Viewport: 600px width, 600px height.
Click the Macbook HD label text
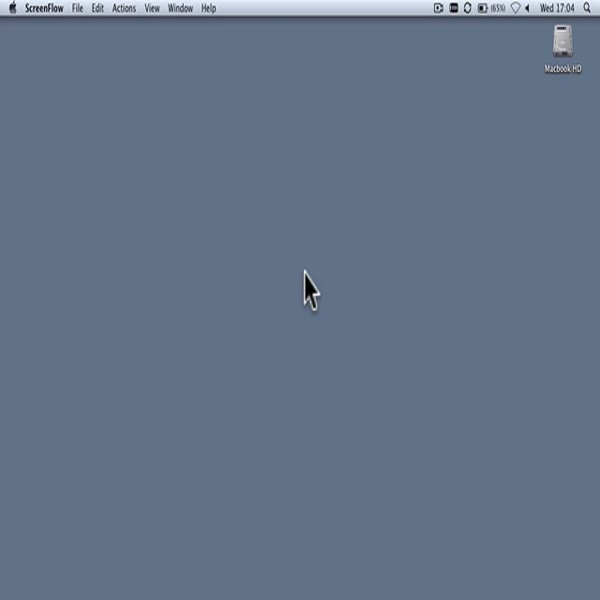coord(562,69)
